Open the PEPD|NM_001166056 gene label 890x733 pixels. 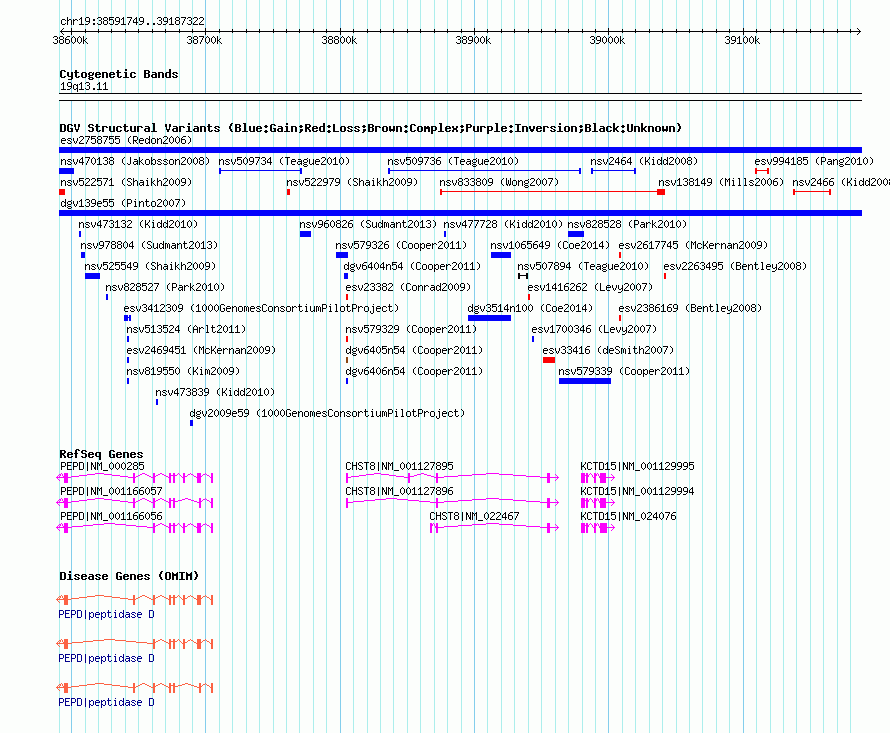pos(111,516)
